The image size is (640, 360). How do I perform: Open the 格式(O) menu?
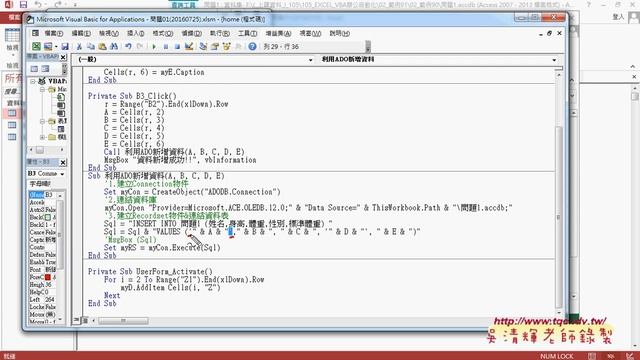point(162,33)
